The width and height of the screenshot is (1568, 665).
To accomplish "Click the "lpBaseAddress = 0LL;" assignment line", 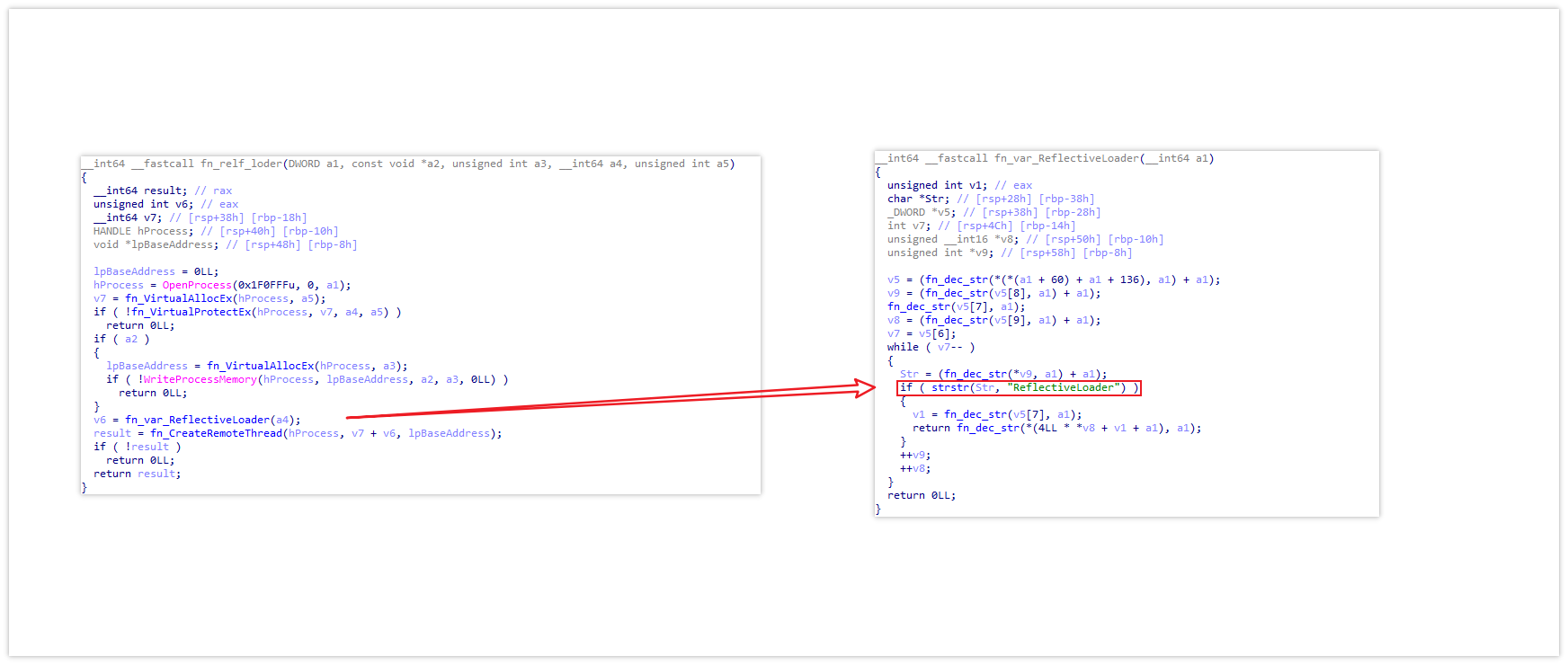I will [156, 271].
